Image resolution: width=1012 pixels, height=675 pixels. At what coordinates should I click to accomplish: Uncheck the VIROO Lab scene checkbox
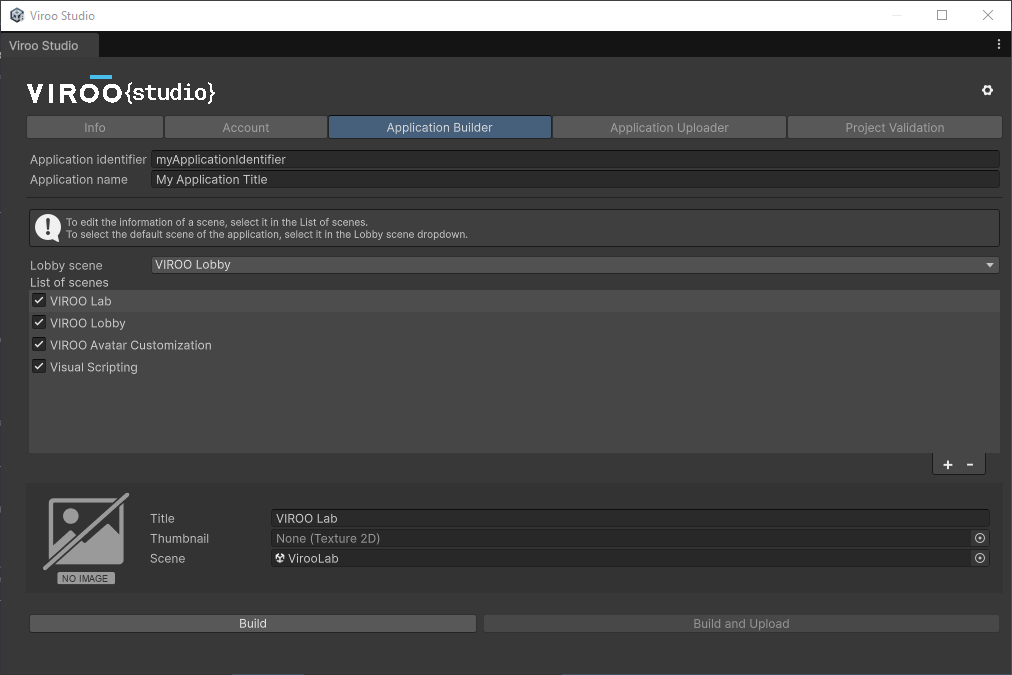(39, 301)
